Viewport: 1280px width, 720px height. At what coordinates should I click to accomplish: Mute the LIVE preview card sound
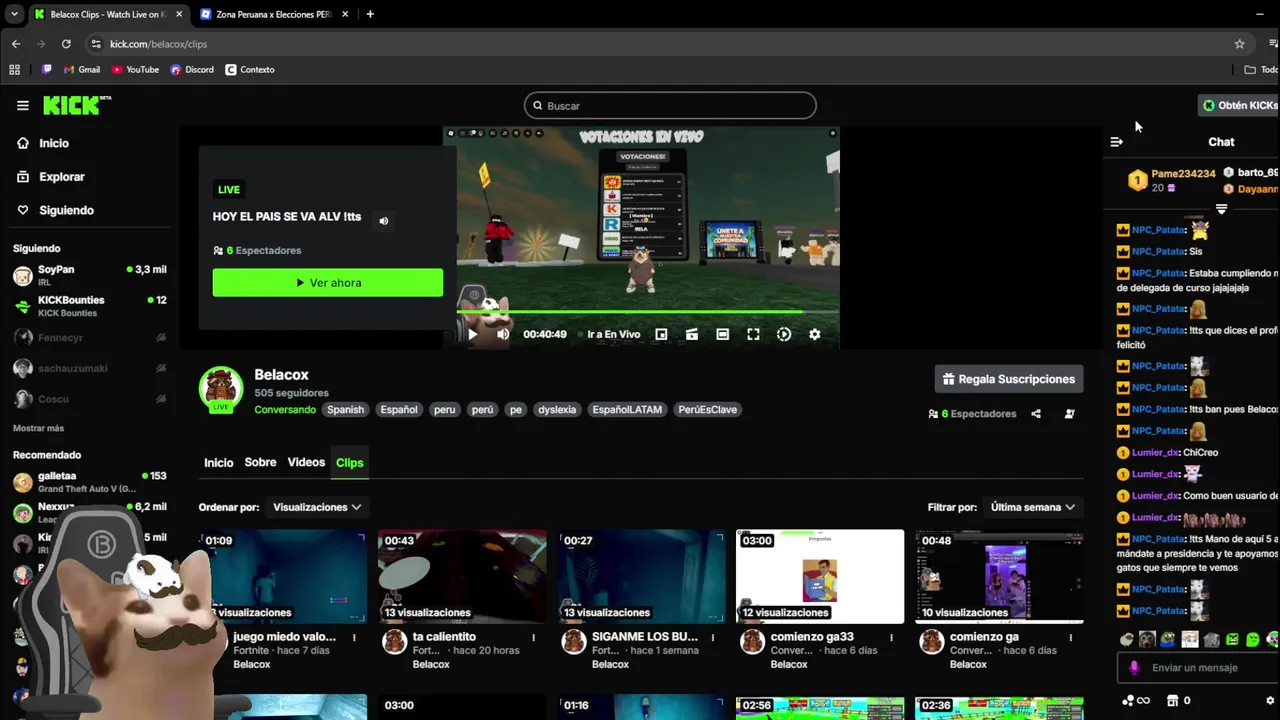point(384,220)
